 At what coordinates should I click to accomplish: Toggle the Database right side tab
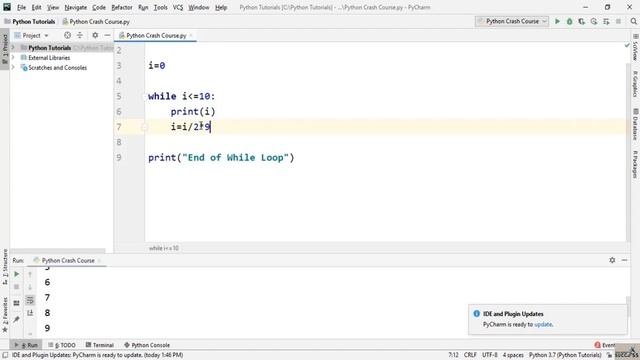click(x=635, y=124)
